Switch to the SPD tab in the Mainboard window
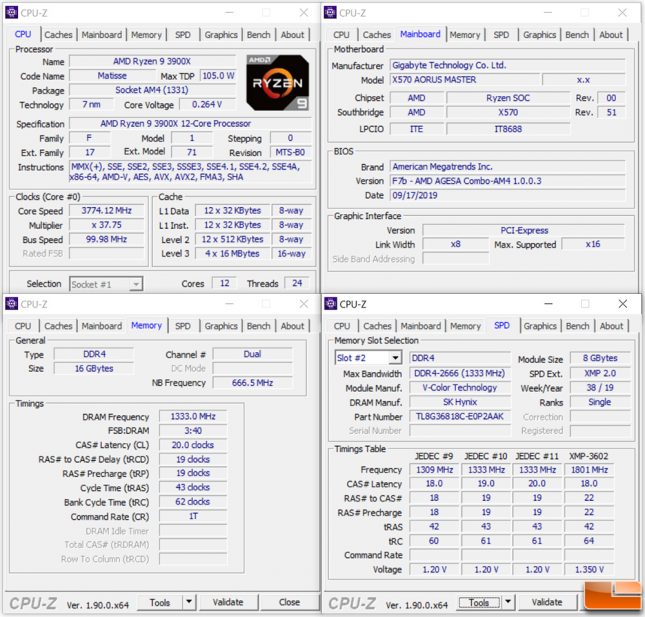The width and height of the screenshot is (645, 617). tap(501, 35)
